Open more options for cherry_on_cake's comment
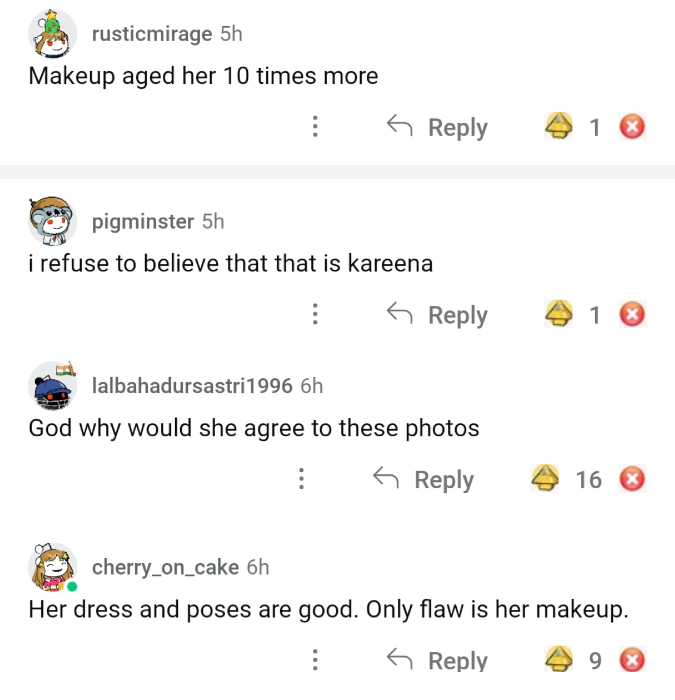This screenshot has height=700, width=675. coord(315,660)
